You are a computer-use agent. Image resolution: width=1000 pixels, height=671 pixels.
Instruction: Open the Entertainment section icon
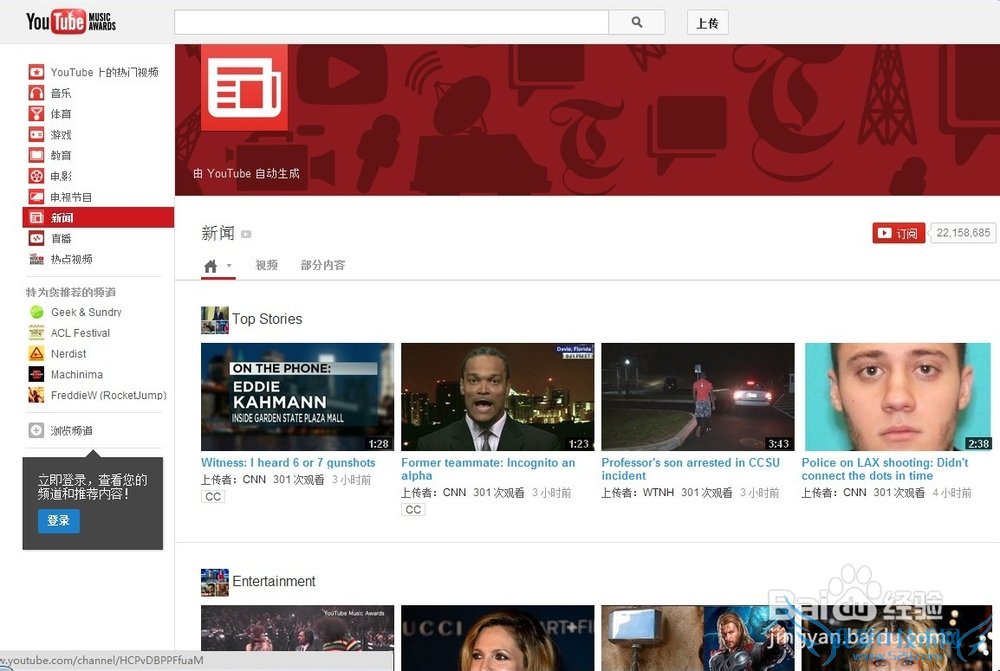coord(214,582)
